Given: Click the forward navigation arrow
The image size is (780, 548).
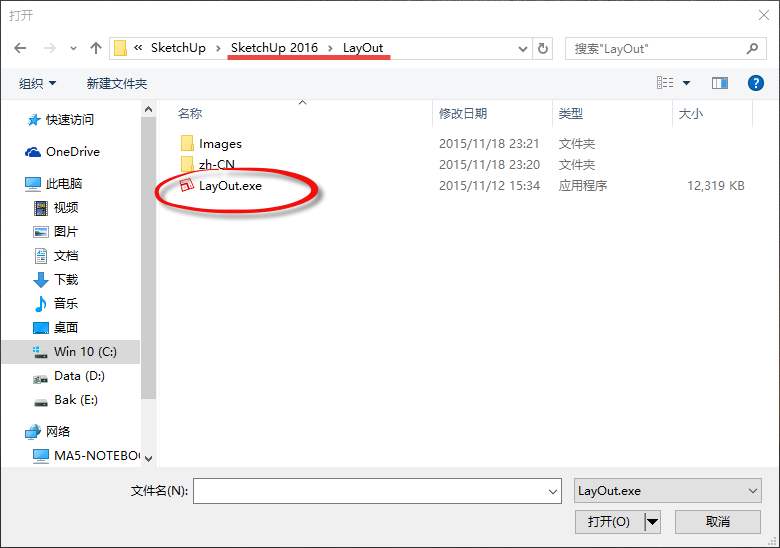Looking at the screenshot, I should (x=49, y=48).
